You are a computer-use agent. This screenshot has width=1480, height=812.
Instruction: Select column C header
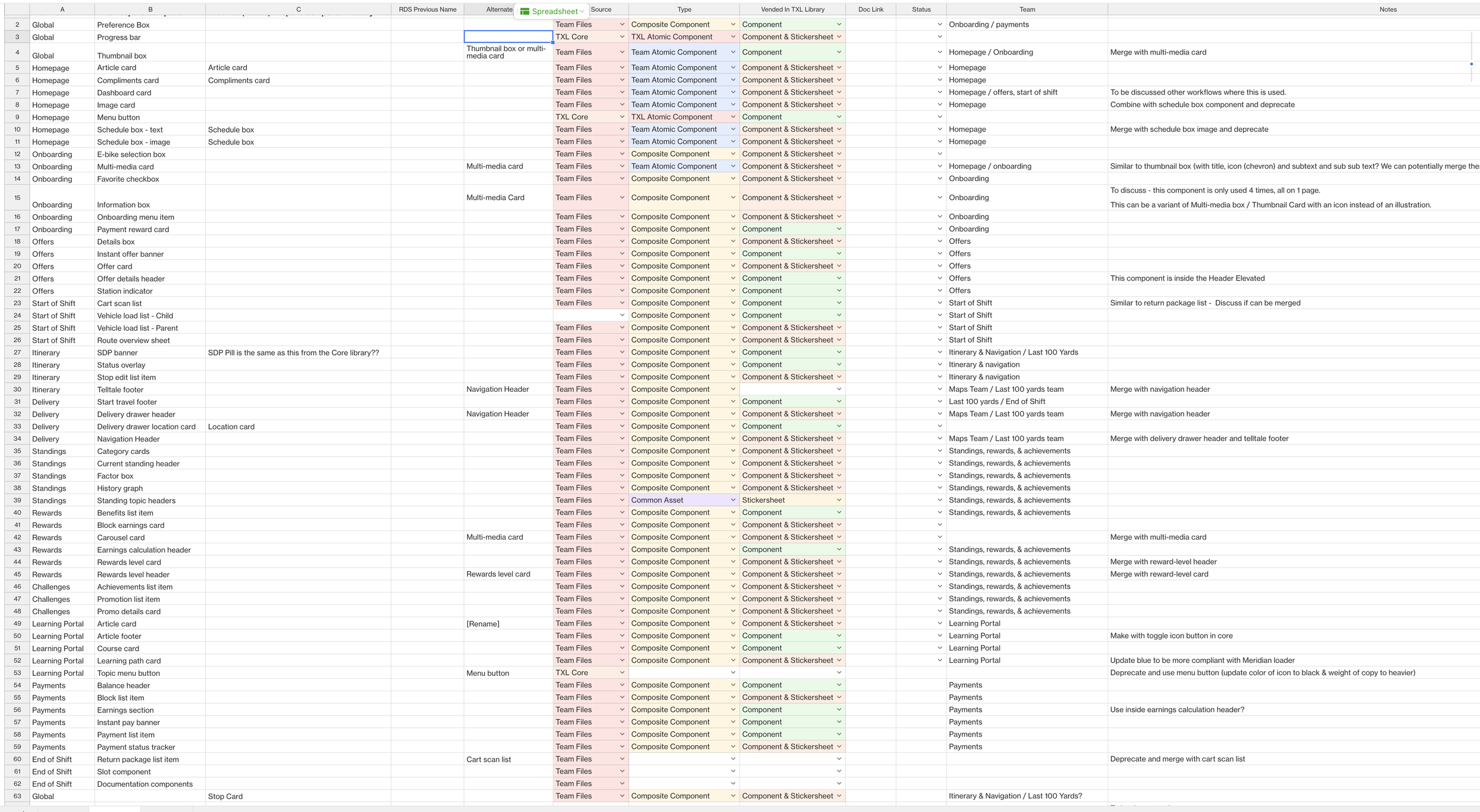298,9
